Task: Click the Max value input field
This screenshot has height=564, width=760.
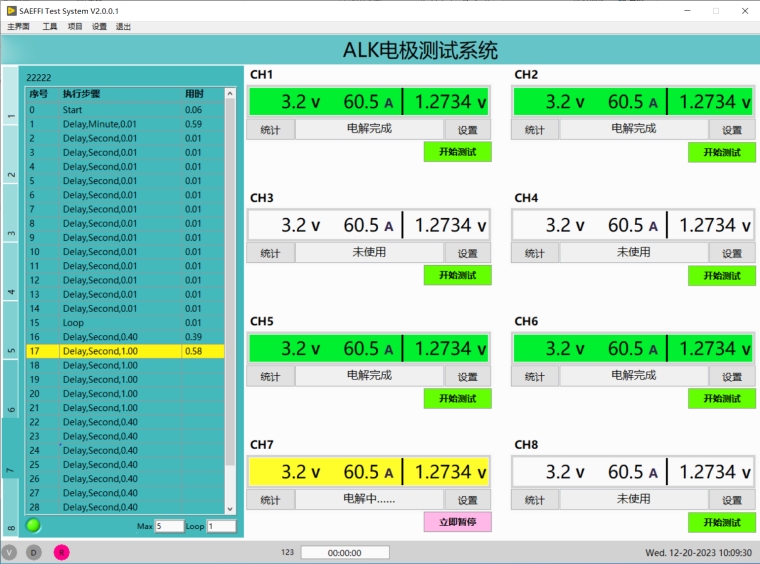Action: (x=169, y=526)
